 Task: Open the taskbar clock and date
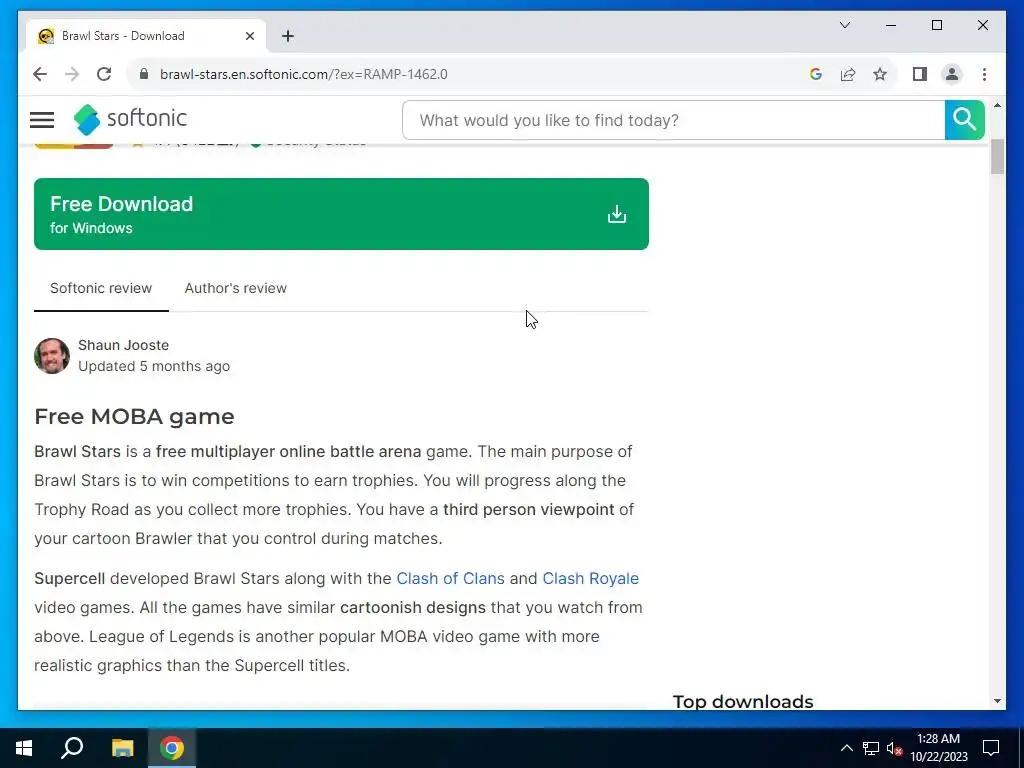pos(938,748)
